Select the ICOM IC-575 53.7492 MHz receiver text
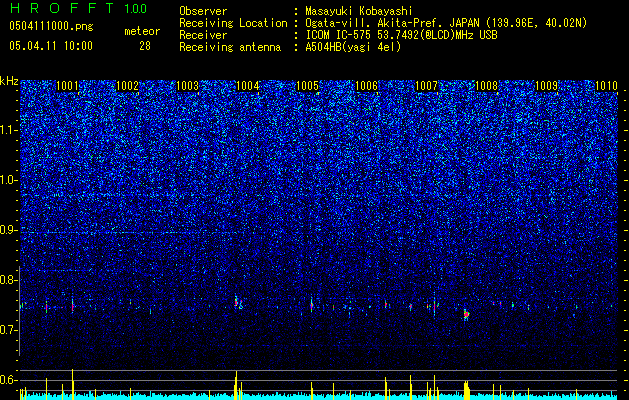This screenshot has height=400, width=629. point(401,35)
